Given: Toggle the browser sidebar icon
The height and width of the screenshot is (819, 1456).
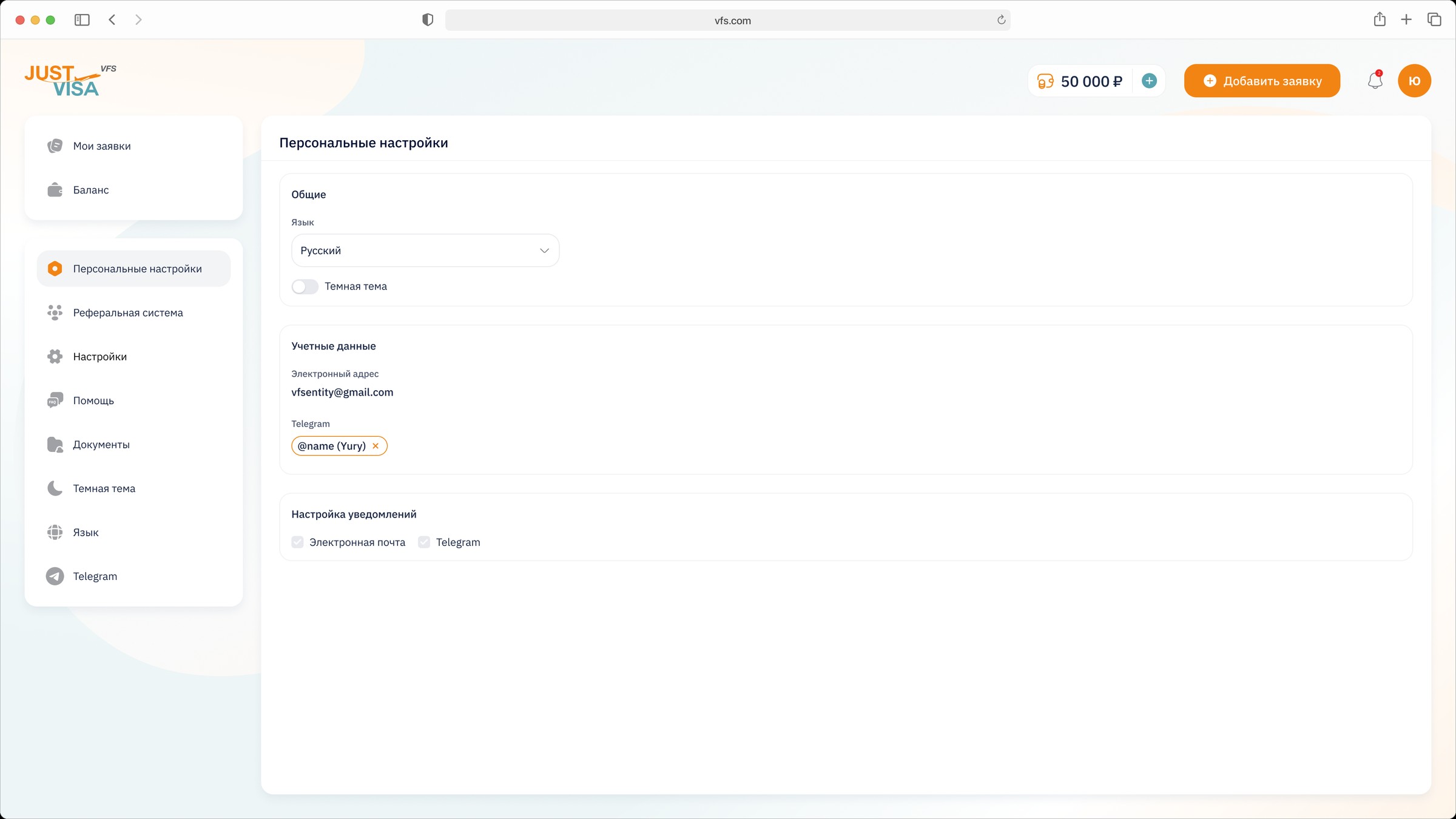Looking at the screenshot, I should click(x=82, y=20).
